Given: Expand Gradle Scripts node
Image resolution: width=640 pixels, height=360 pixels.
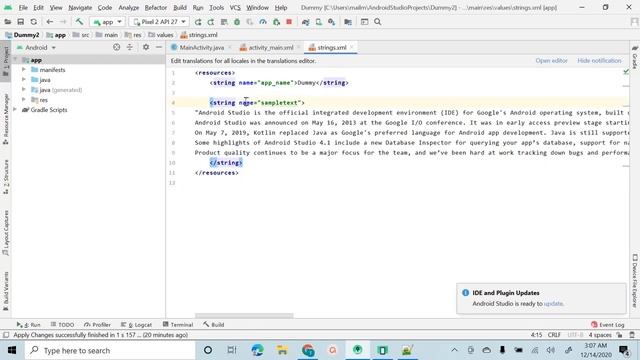Looking at the screenshot, I should (x=15, y=109).
